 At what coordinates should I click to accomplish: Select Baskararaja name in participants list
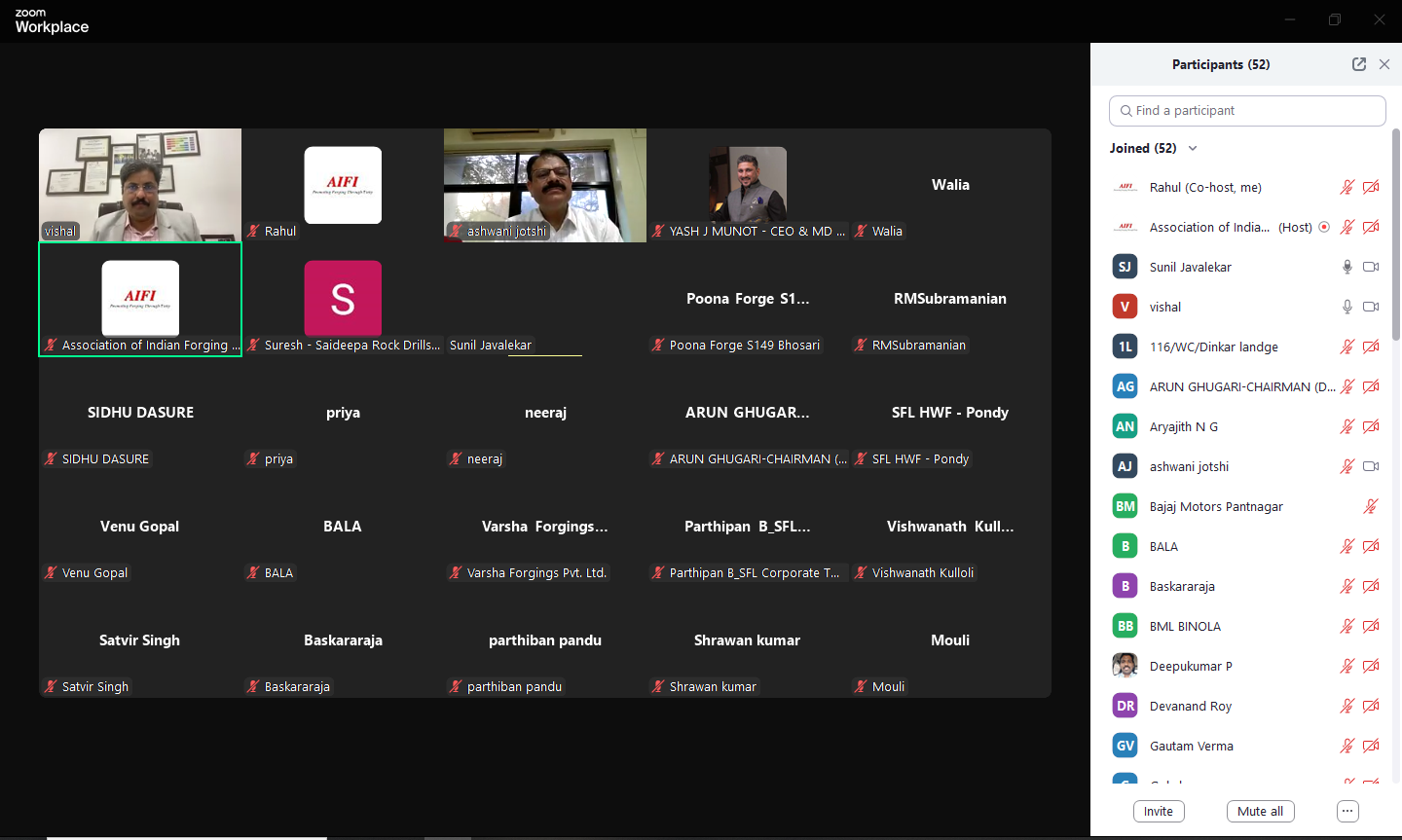click(1182, 586)
